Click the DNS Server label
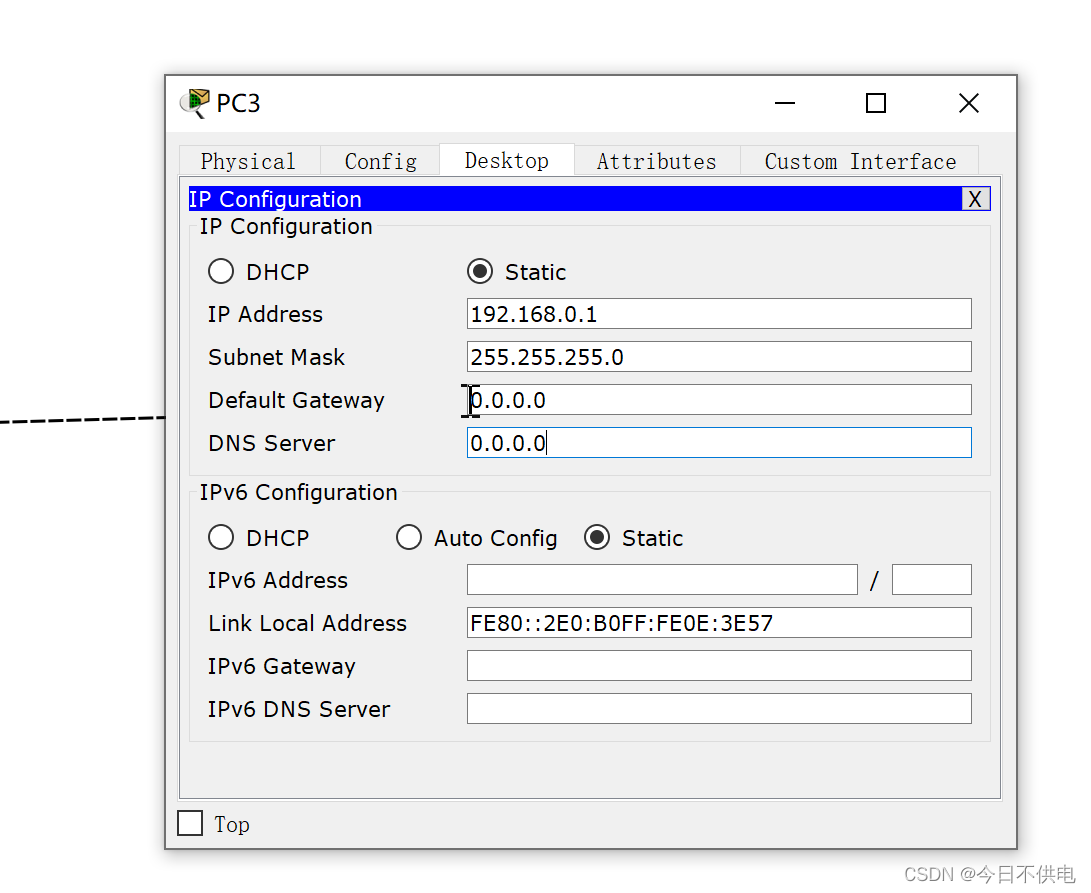 point(271,443)
